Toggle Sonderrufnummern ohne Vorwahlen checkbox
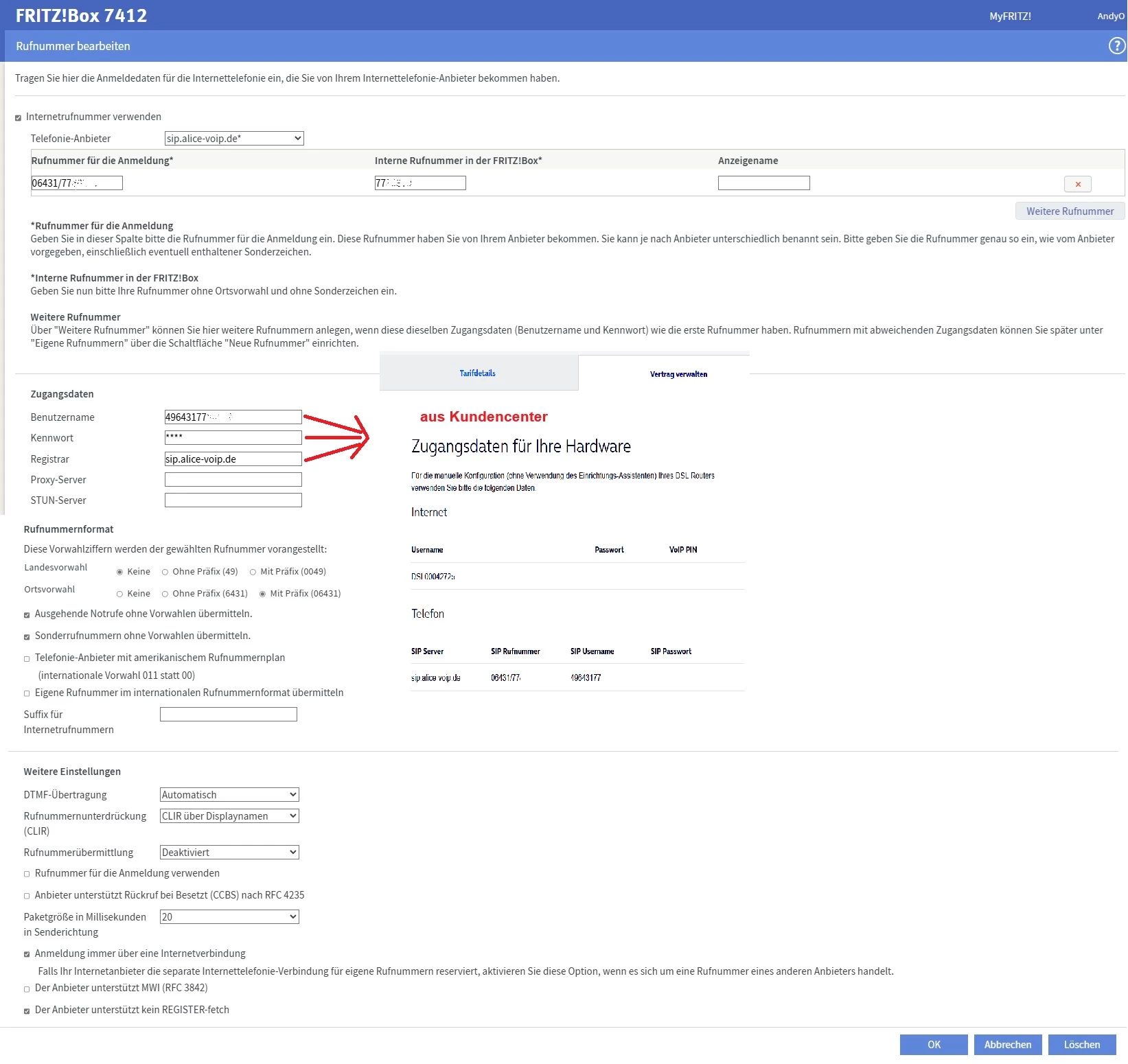The width and height of the screenshot is (1128, 1064). [27, 637]
